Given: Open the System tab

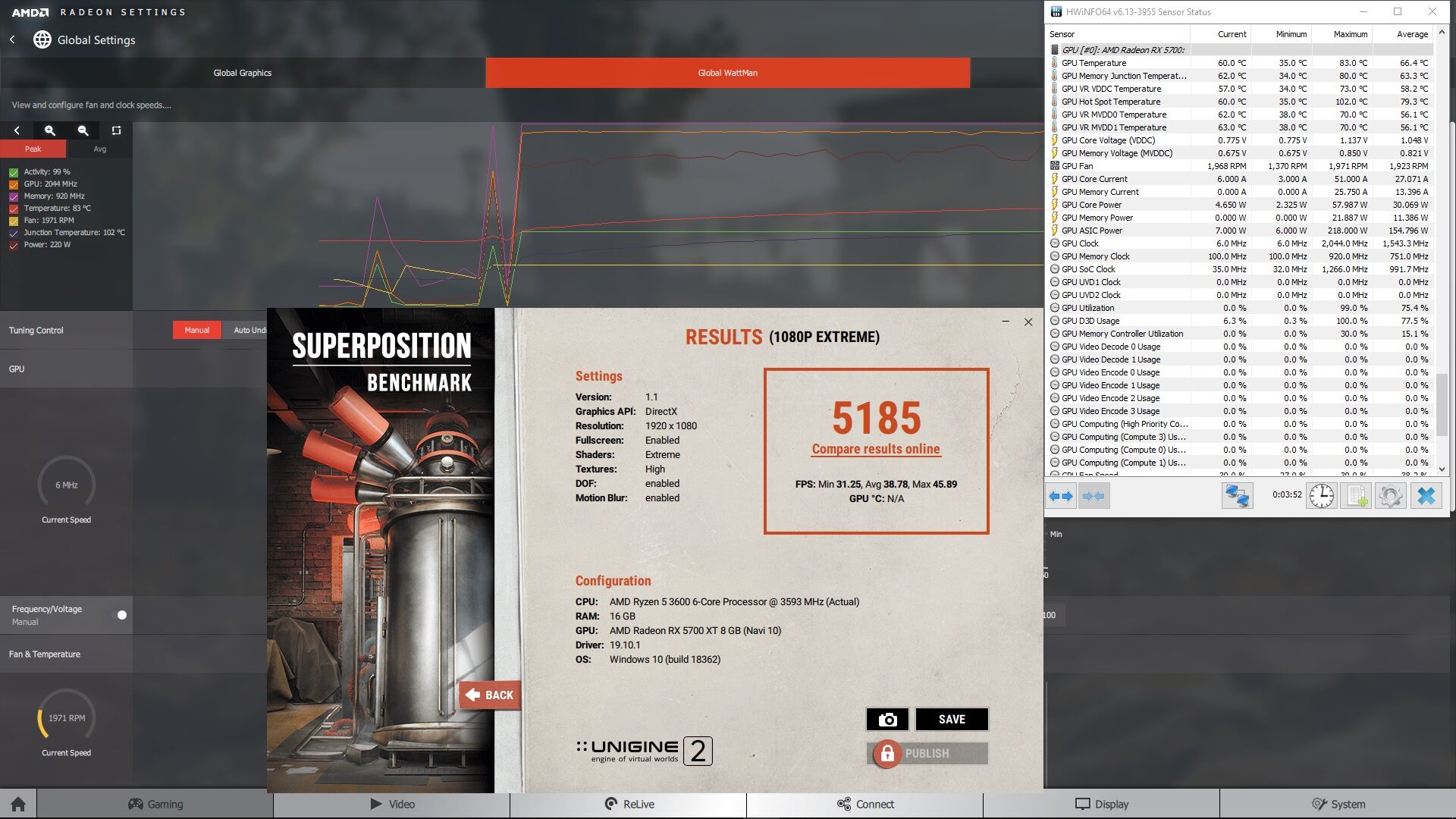Looking at the screenshot, I should point(1338,804).
